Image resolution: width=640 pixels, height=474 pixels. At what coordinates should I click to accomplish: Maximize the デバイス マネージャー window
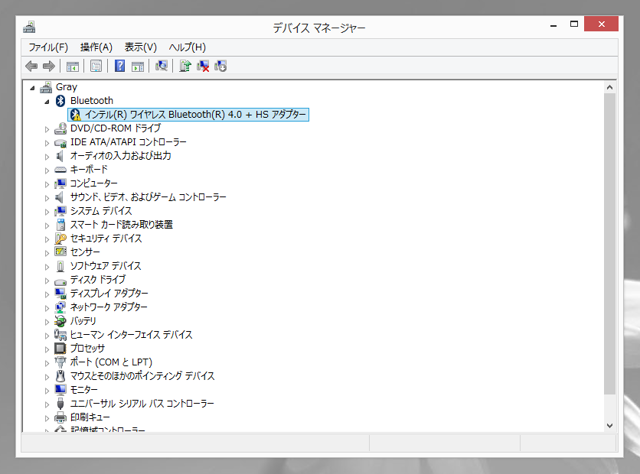574,24
